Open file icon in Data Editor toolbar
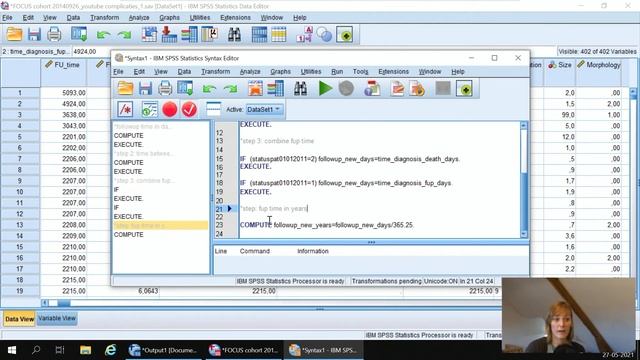 [14, 35]
